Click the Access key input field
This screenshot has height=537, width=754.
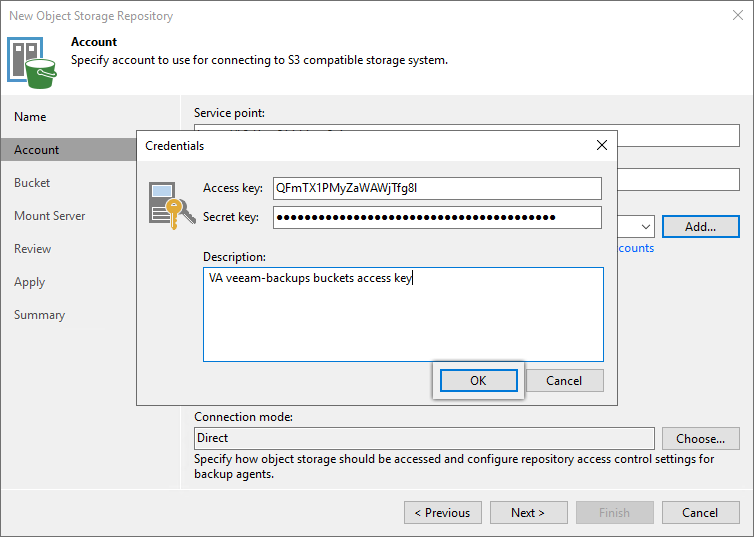pyautogui.click(x=437, y=188)
